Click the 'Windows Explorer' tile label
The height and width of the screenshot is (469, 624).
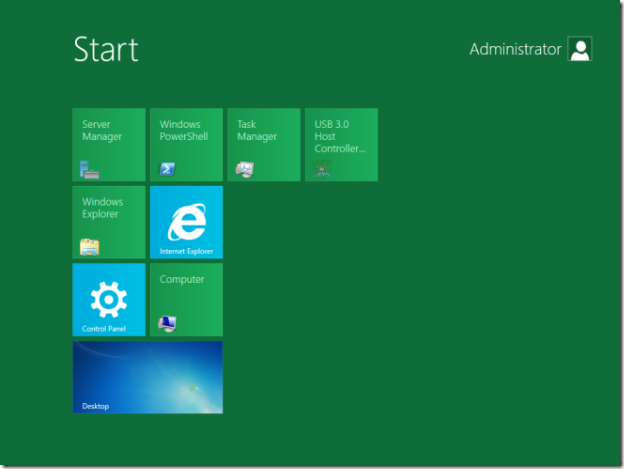tap(102, 207)
